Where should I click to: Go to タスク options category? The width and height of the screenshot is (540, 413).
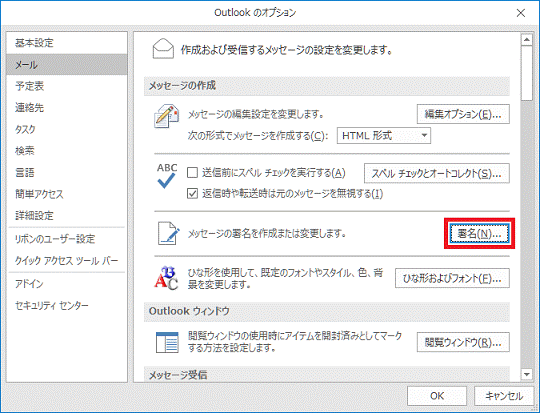[67, 129]
